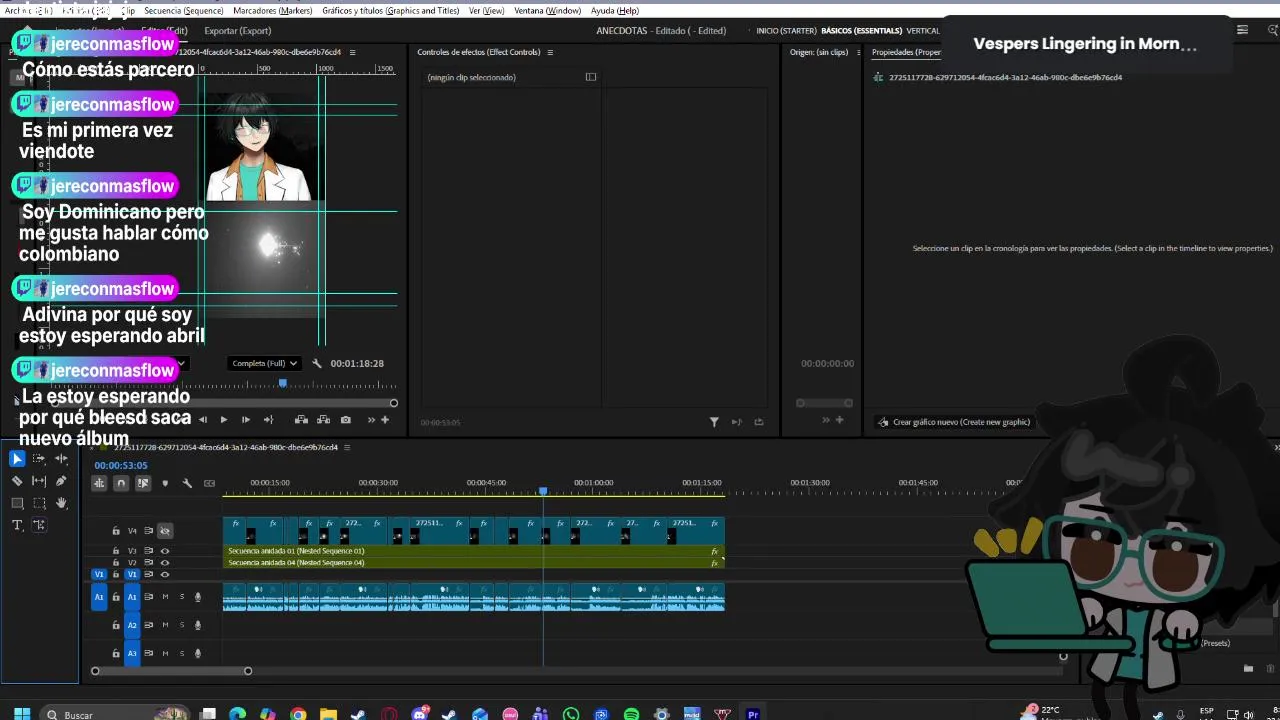Open the Source monitor button editor plus
This screenshot has height=720, width=1280.
[x=839, y=420]
